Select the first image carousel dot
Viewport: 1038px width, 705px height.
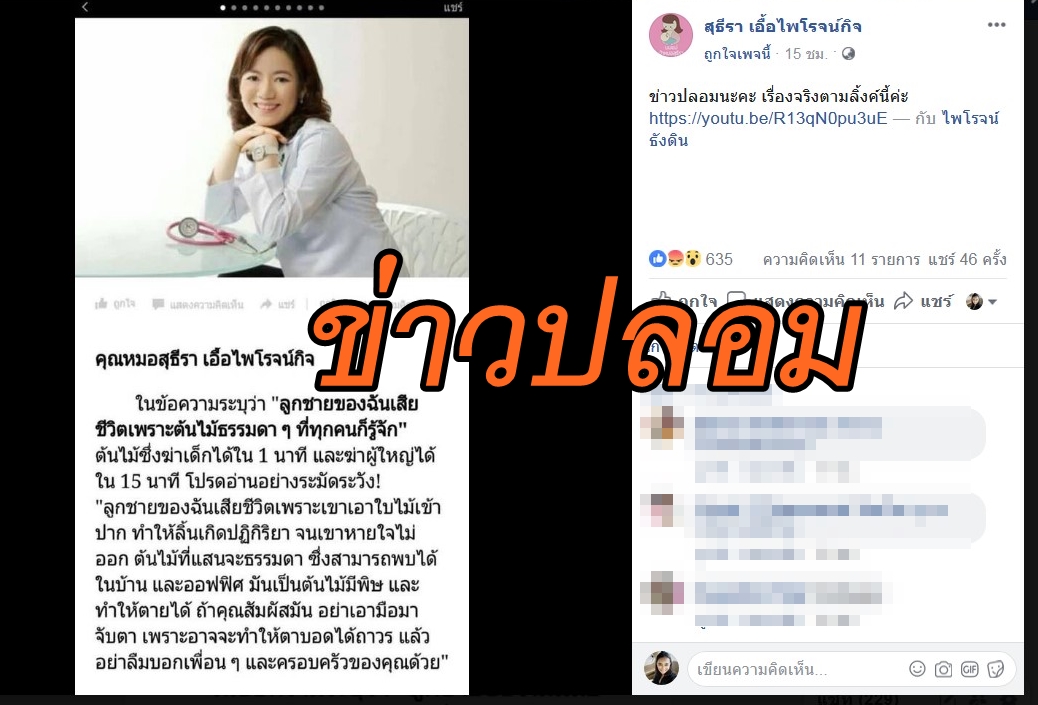(223, 8)
